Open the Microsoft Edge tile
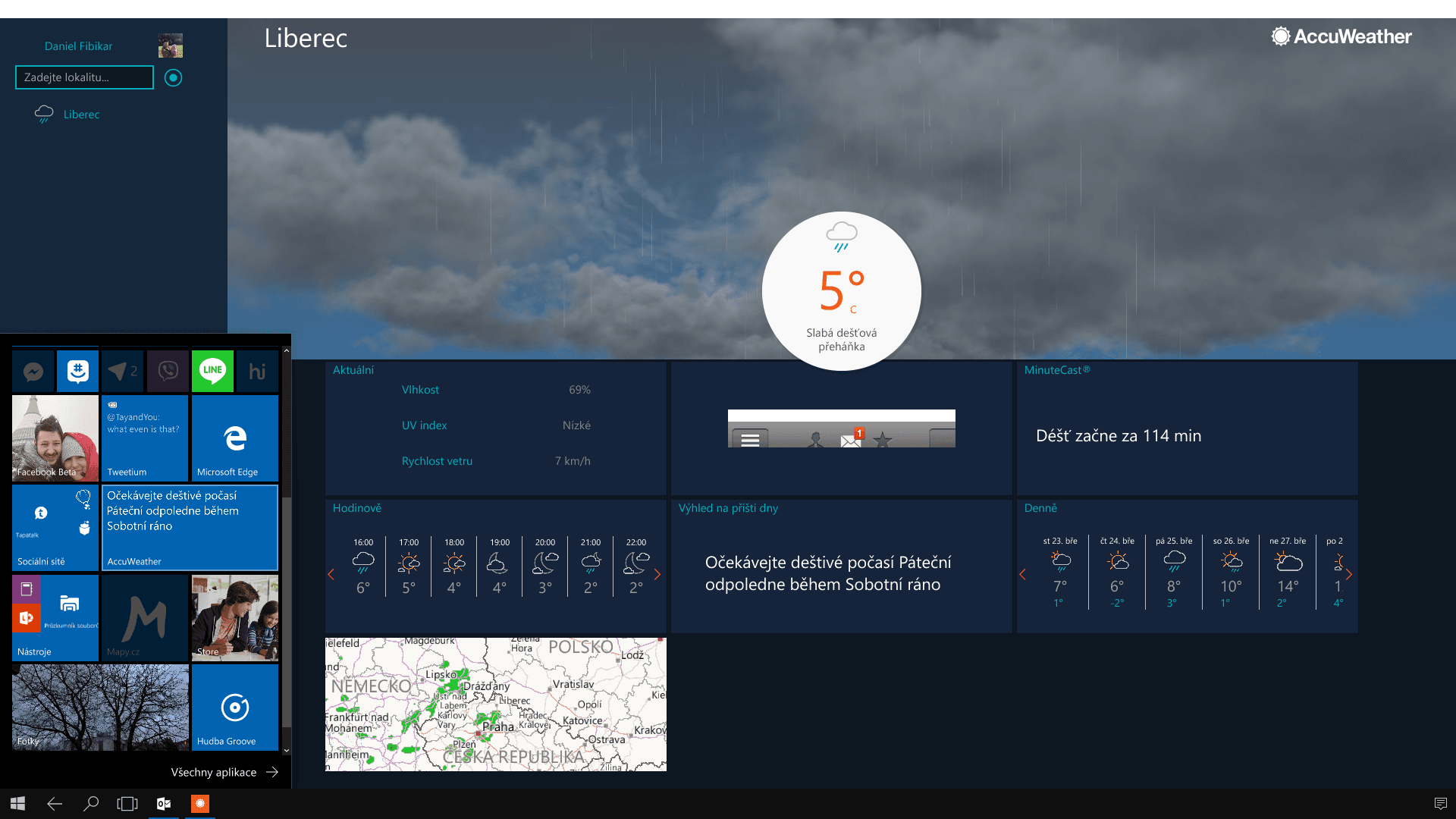Viewport: 1456px width, 819px height. pyautogui.click(x=235, y=438)
